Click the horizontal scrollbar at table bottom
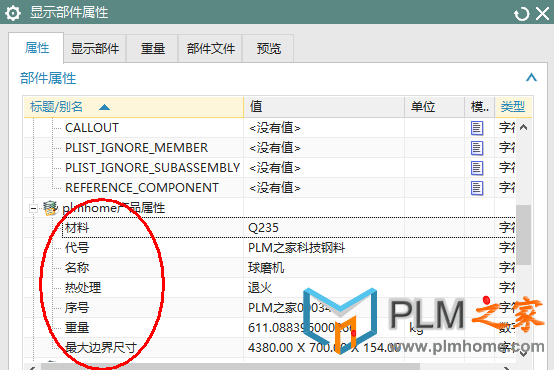This screenshot has width=554, height=370. (230, 367)
